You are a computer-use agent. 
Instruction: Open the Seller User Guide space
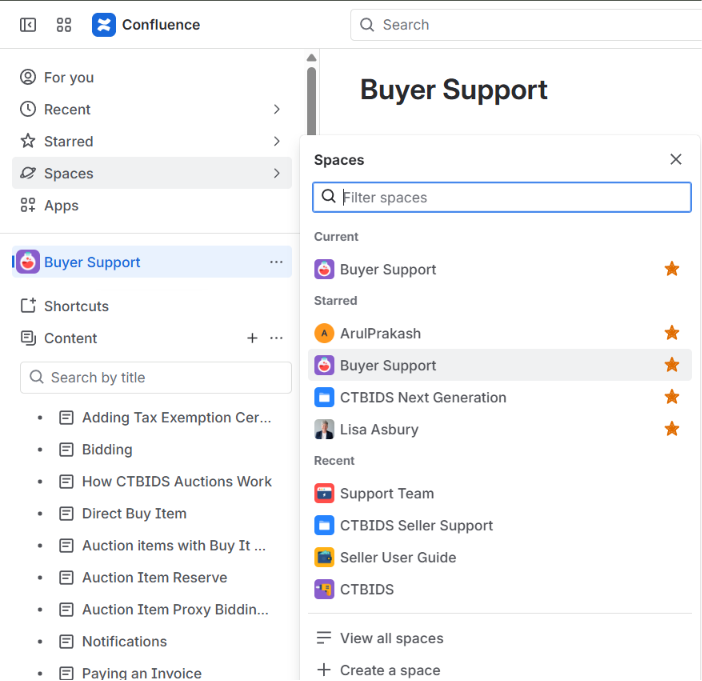point(500,557)
